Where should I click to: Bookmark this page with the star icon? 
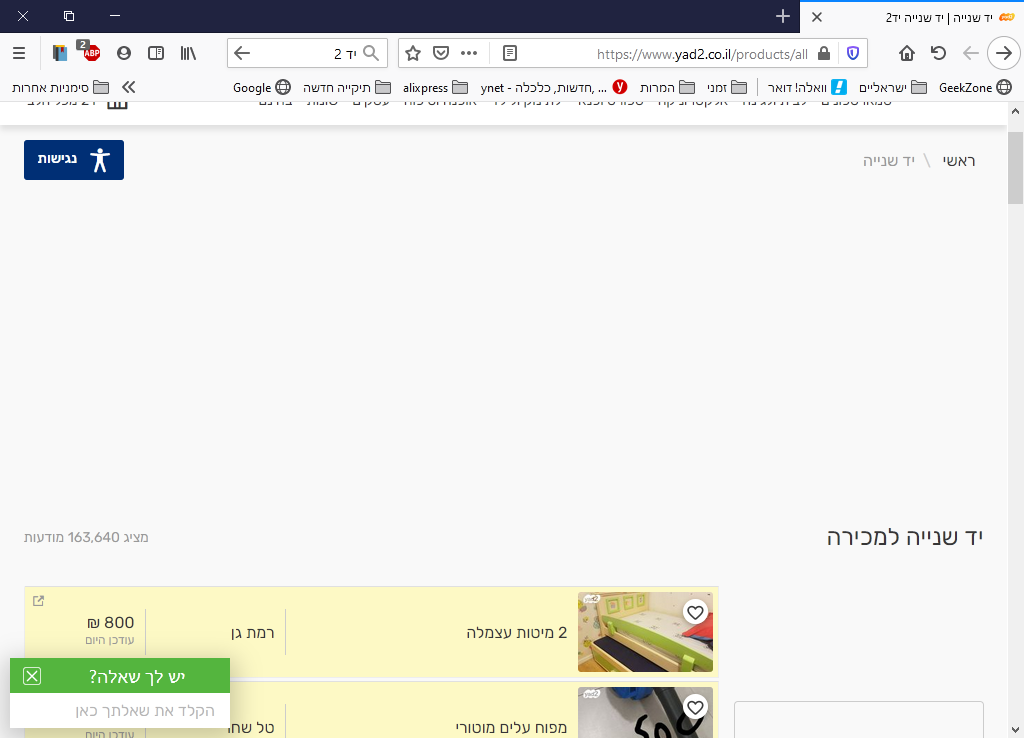coord(413,53)
